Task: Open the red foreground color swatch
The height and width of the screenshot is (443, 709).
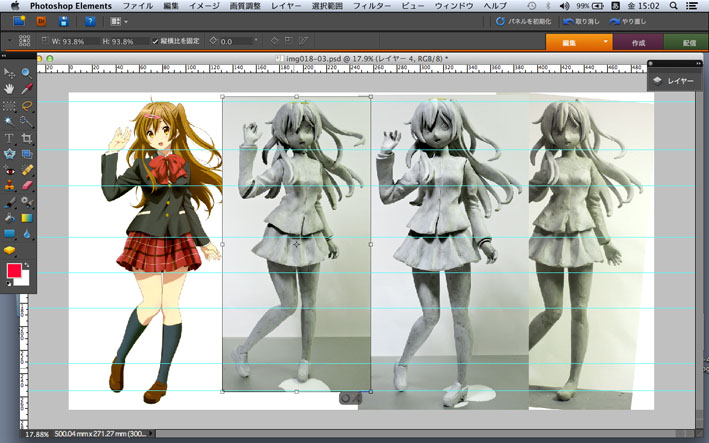Action: (14, 270)
